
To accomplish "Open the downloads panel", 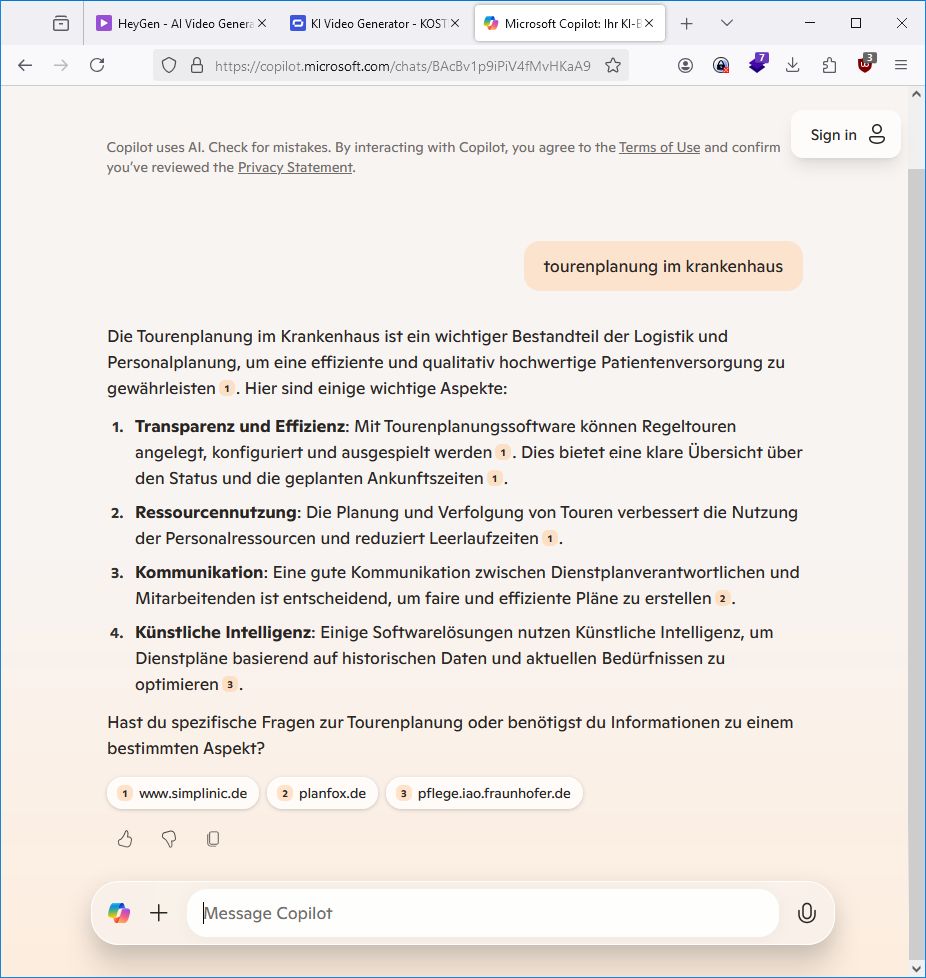I will click(x=793, y=65).
